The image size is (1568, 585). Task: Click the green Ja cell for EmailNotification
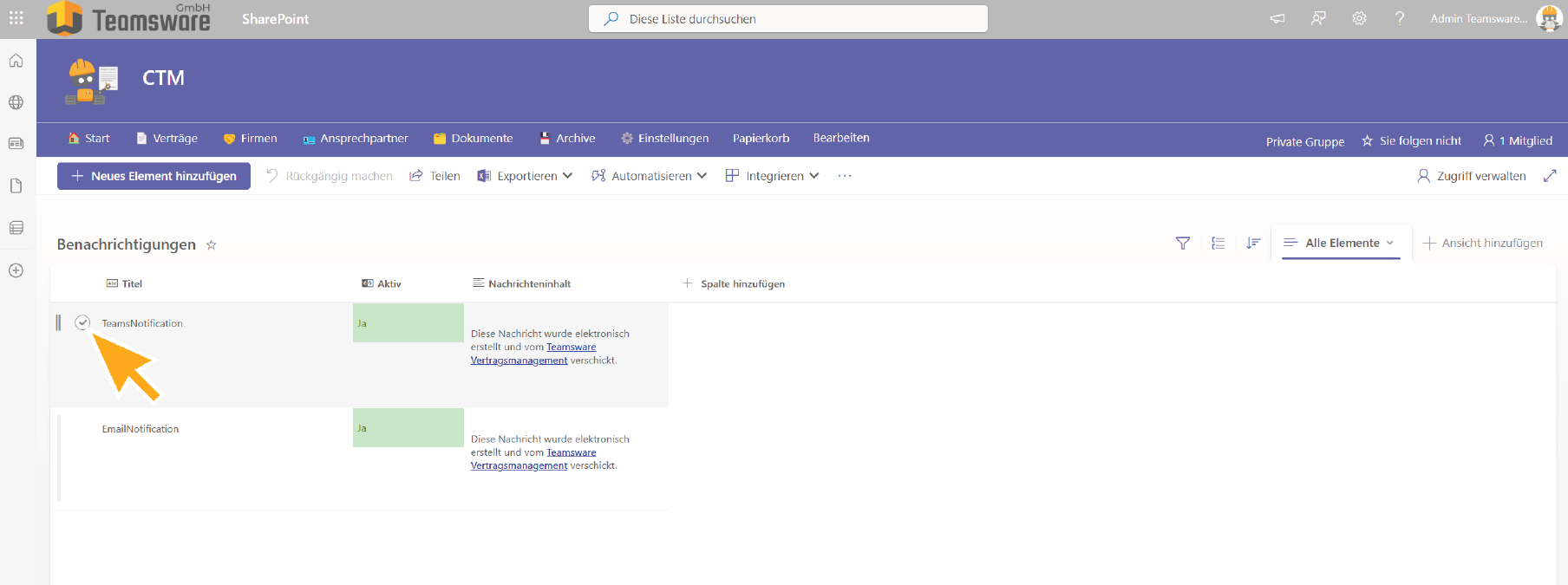(408, 428)
